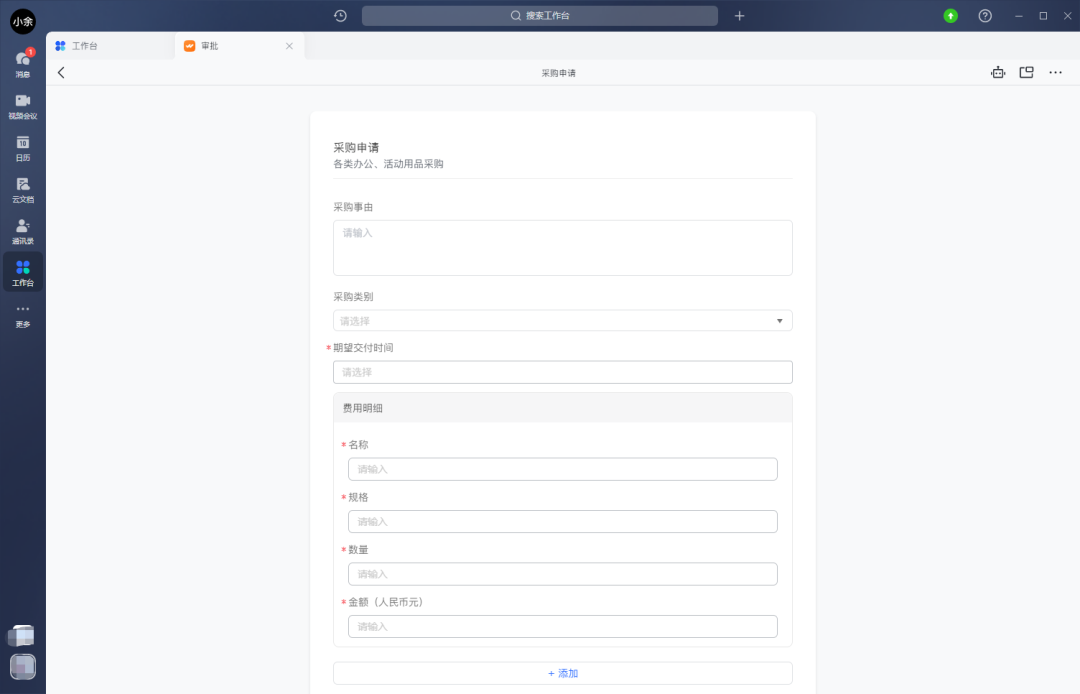Viewport: 1080px width, 694px height.
Task: Click the 搜索工作台 search bar
Action: [x=540, y=16]
